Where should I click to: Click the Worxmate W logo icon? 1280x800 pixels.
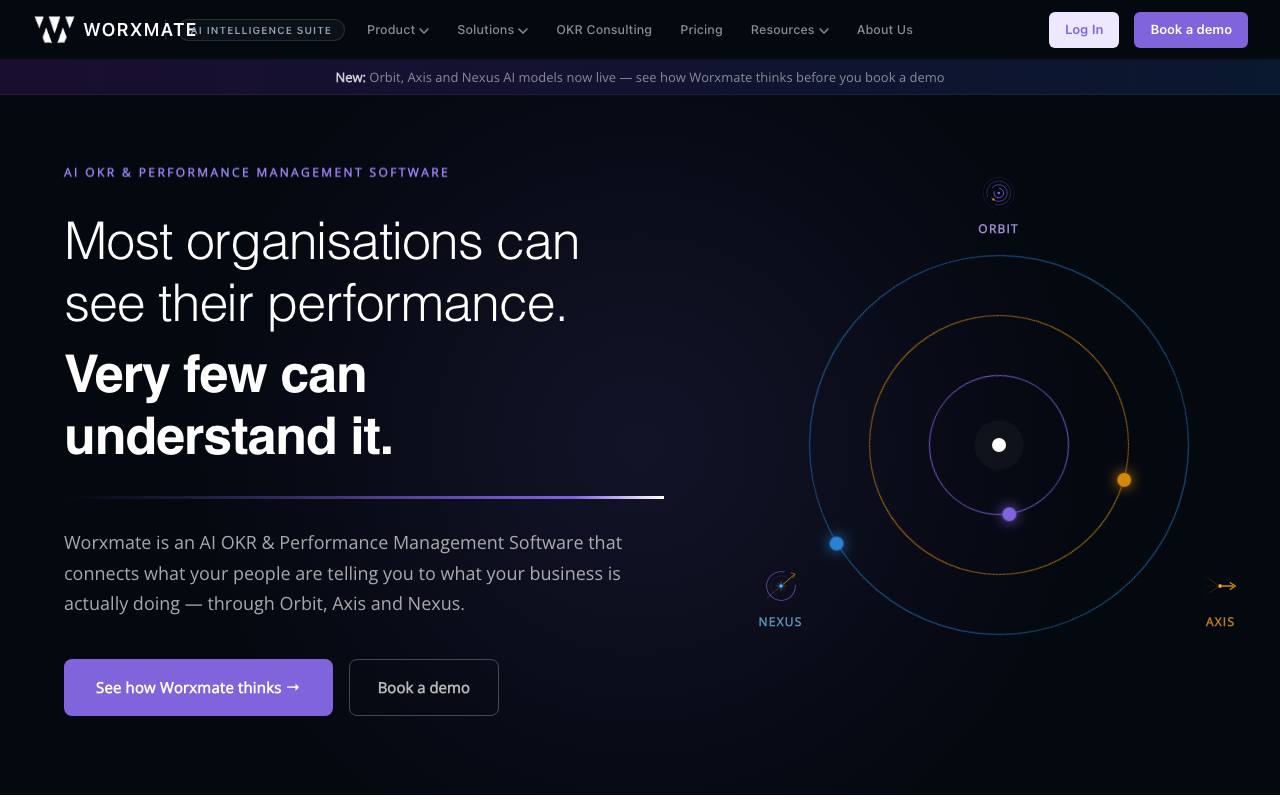[54, 30]
